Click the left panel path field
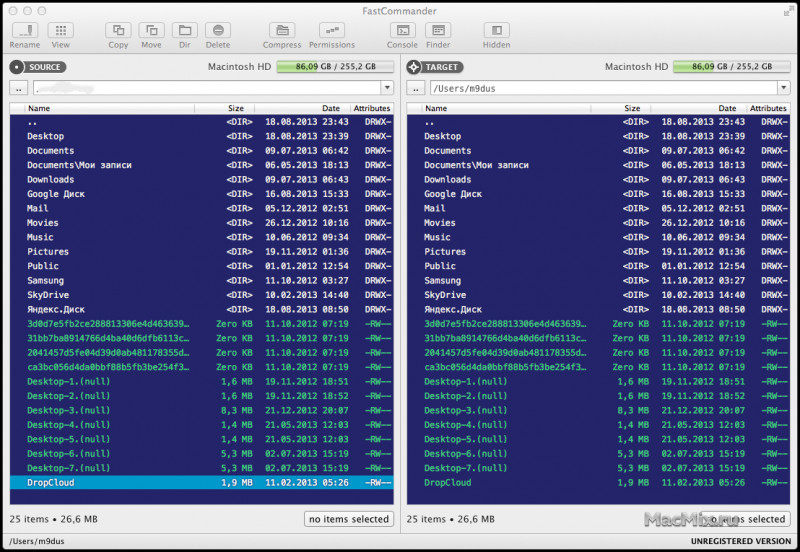This screenshot has height=552, width=800. (207, 88)
